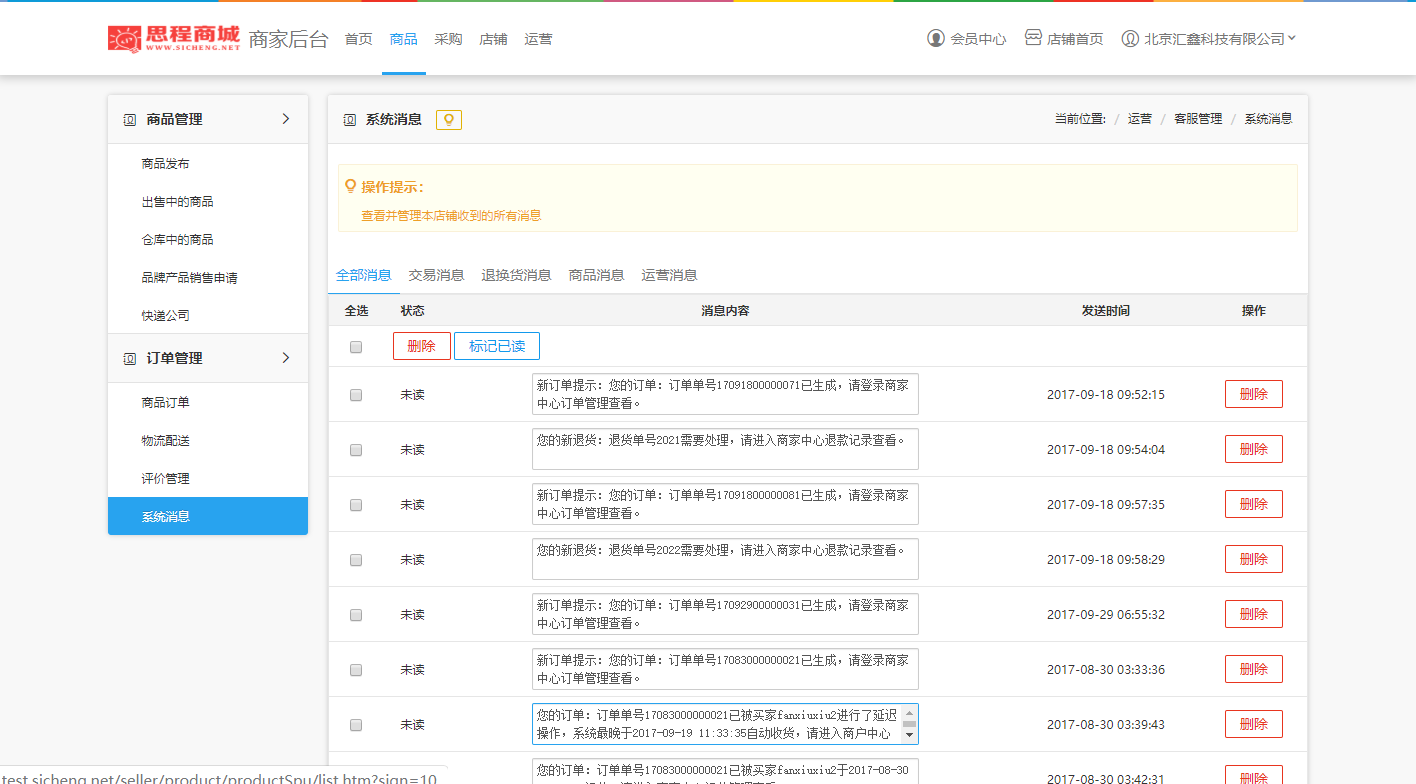Click the 运营 breadcrumb link
Viewport: 1416px width, 784px height.
(1140, 119)
